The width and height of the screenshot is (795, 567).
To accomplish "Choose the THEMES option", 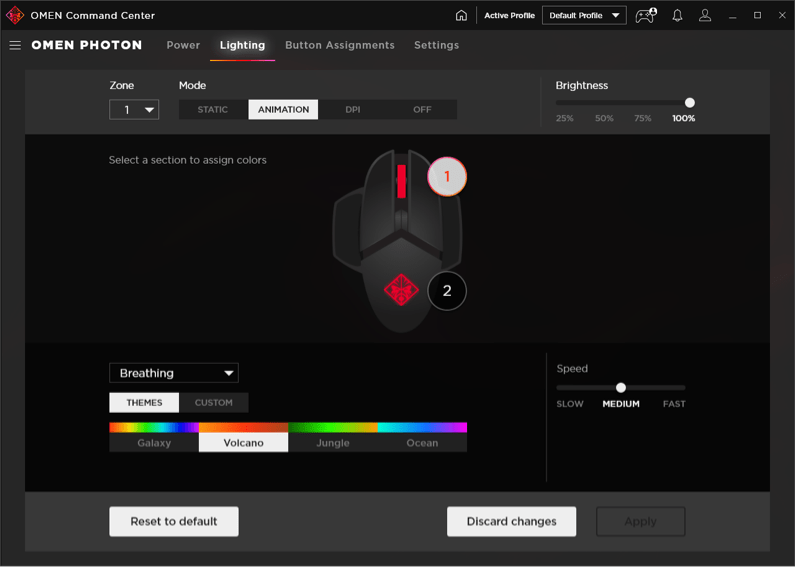I will (144, 403).
